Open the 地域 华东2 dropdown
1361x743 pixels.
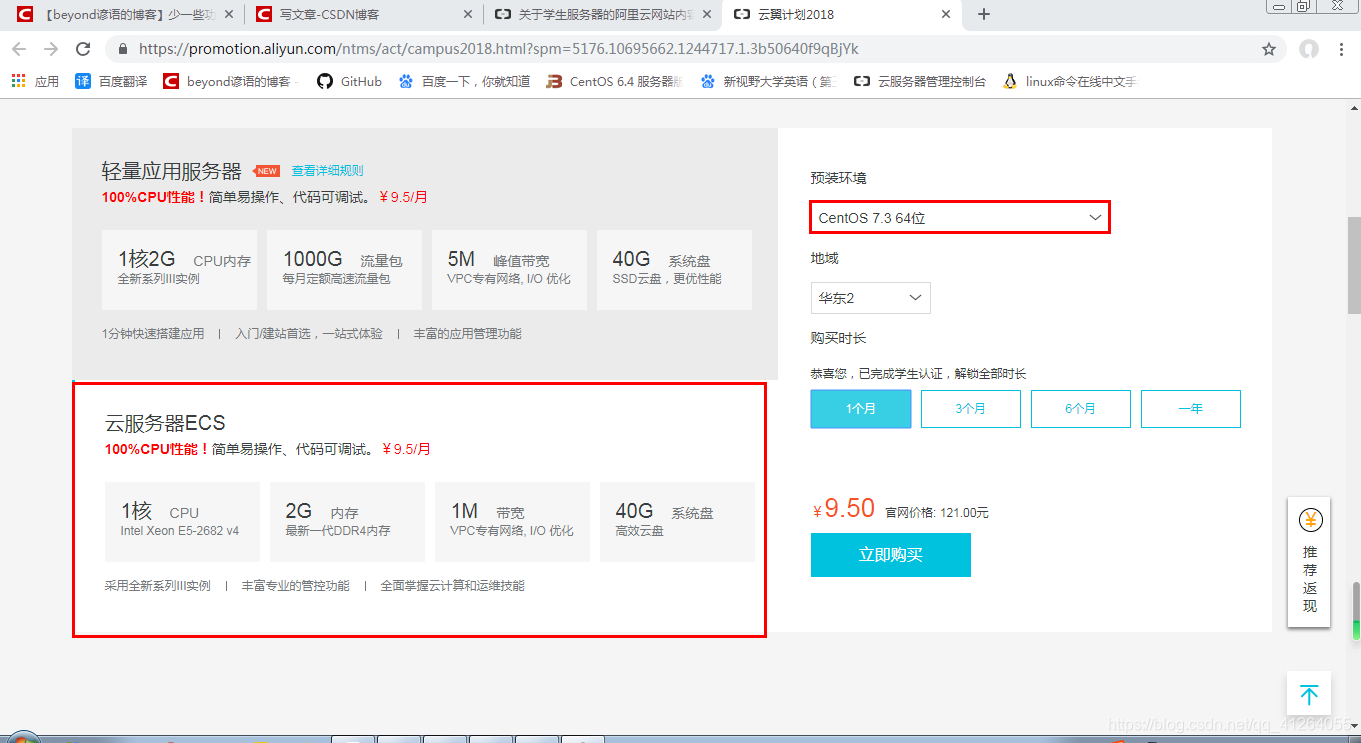870,298
